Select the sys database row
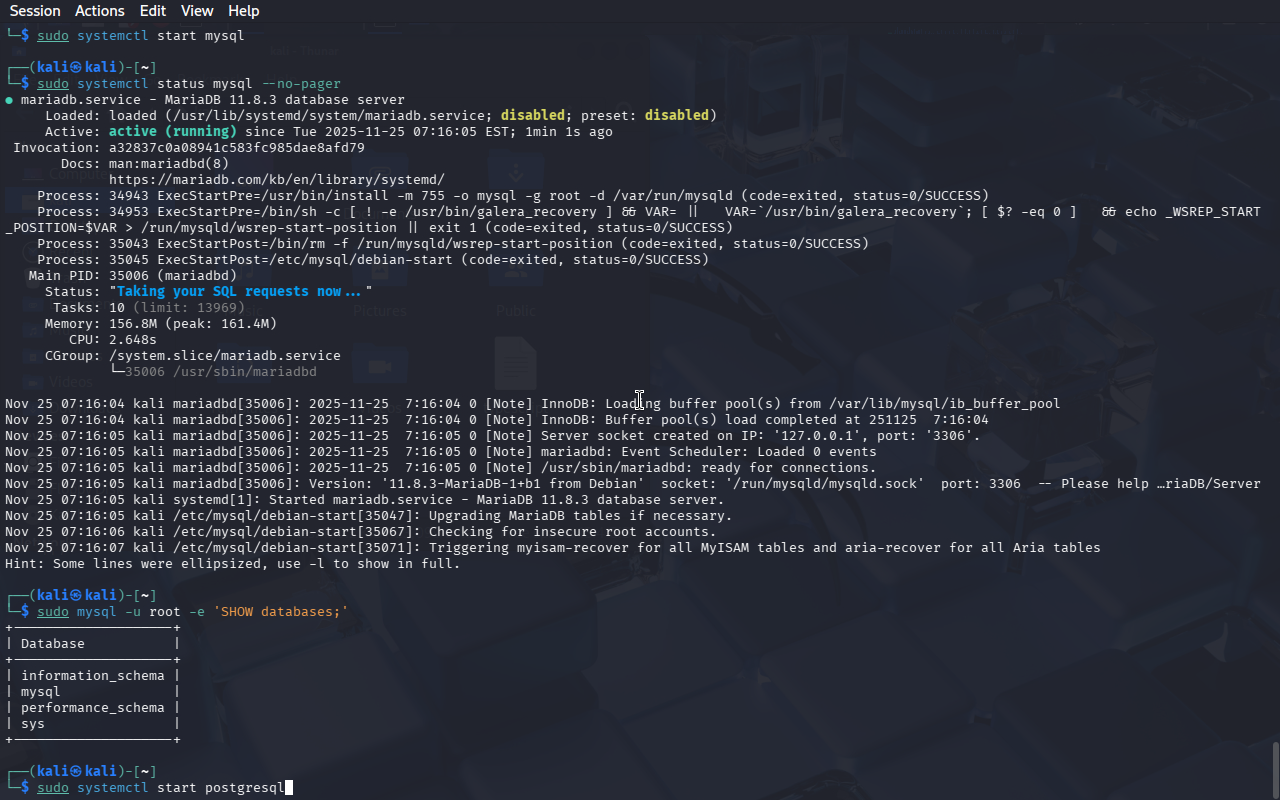Viewport: 1280px width, 800px height. pos(33,724)
